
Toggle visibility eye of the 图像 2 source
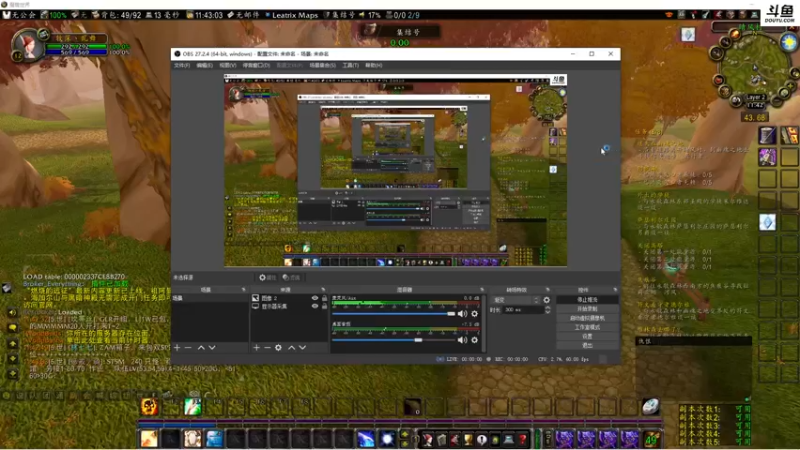315,298
